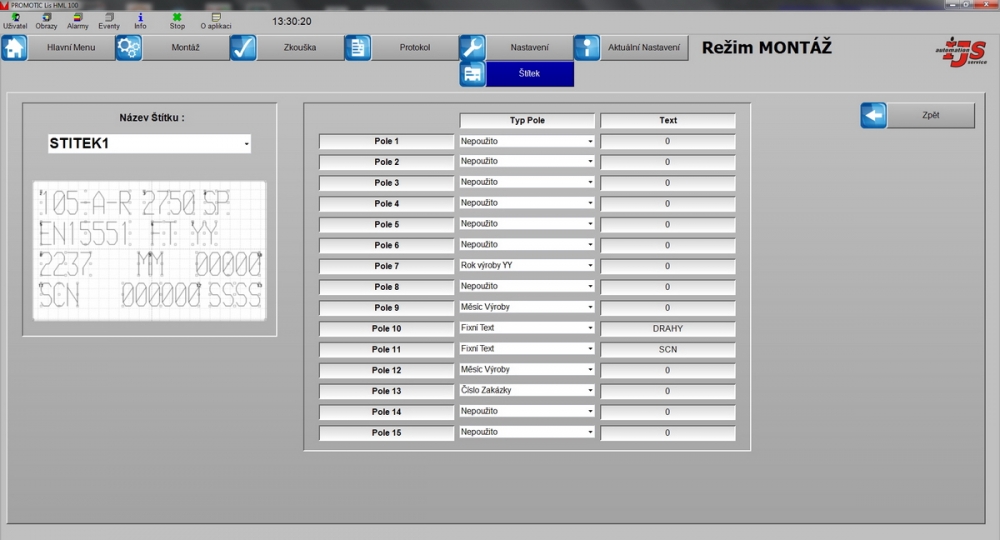Expand the Název Štítku dropdown STITEK1
Viewport: 1000px width, 540px height.
click(246, 145)
